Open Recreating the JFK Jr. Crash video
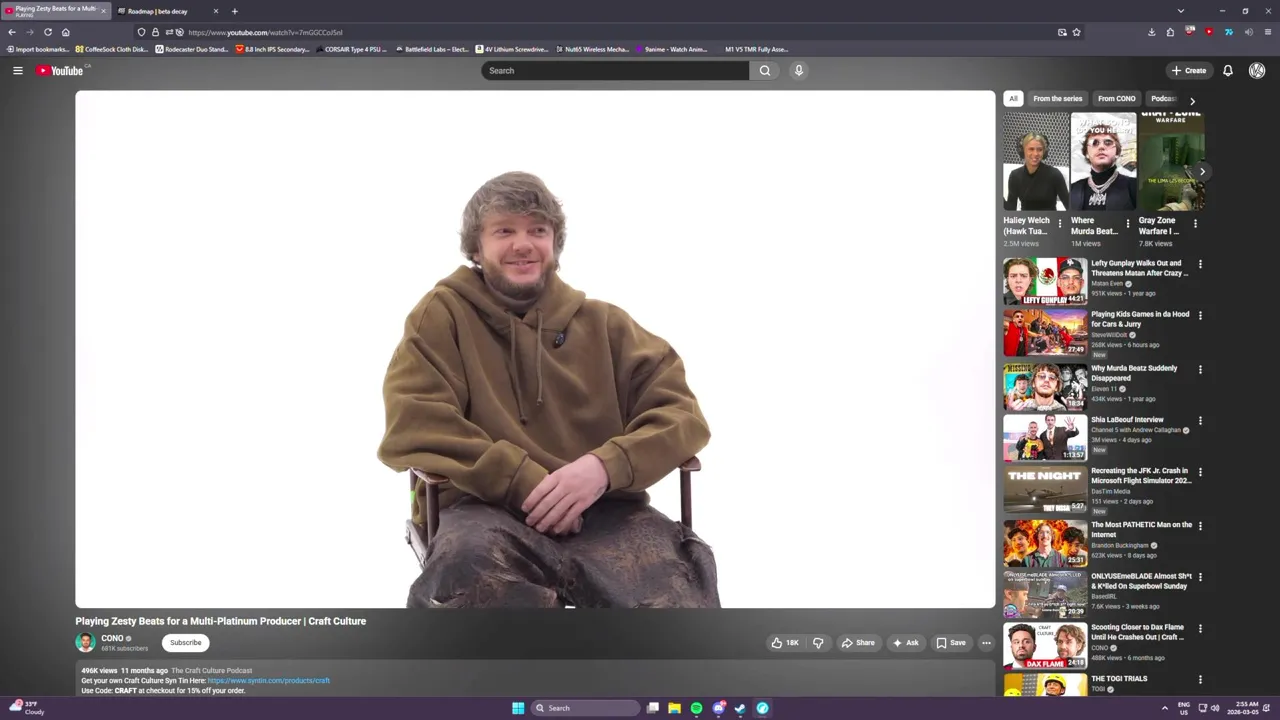This screenshot has height=720, width=1280. (x=1045, y=490)
